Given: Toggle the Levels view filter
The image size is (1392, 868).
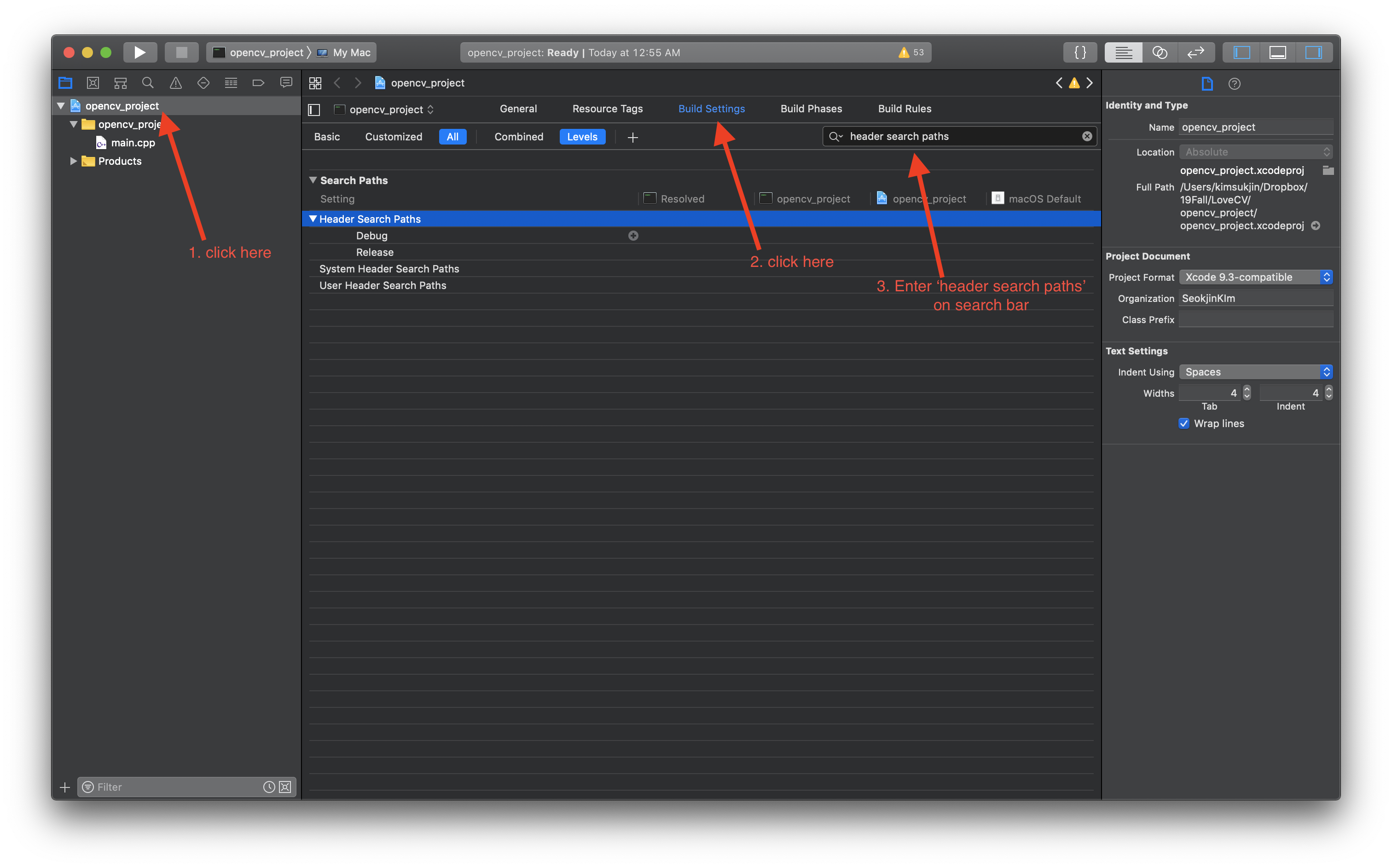Looking at the screenshot, I should 582,137.
